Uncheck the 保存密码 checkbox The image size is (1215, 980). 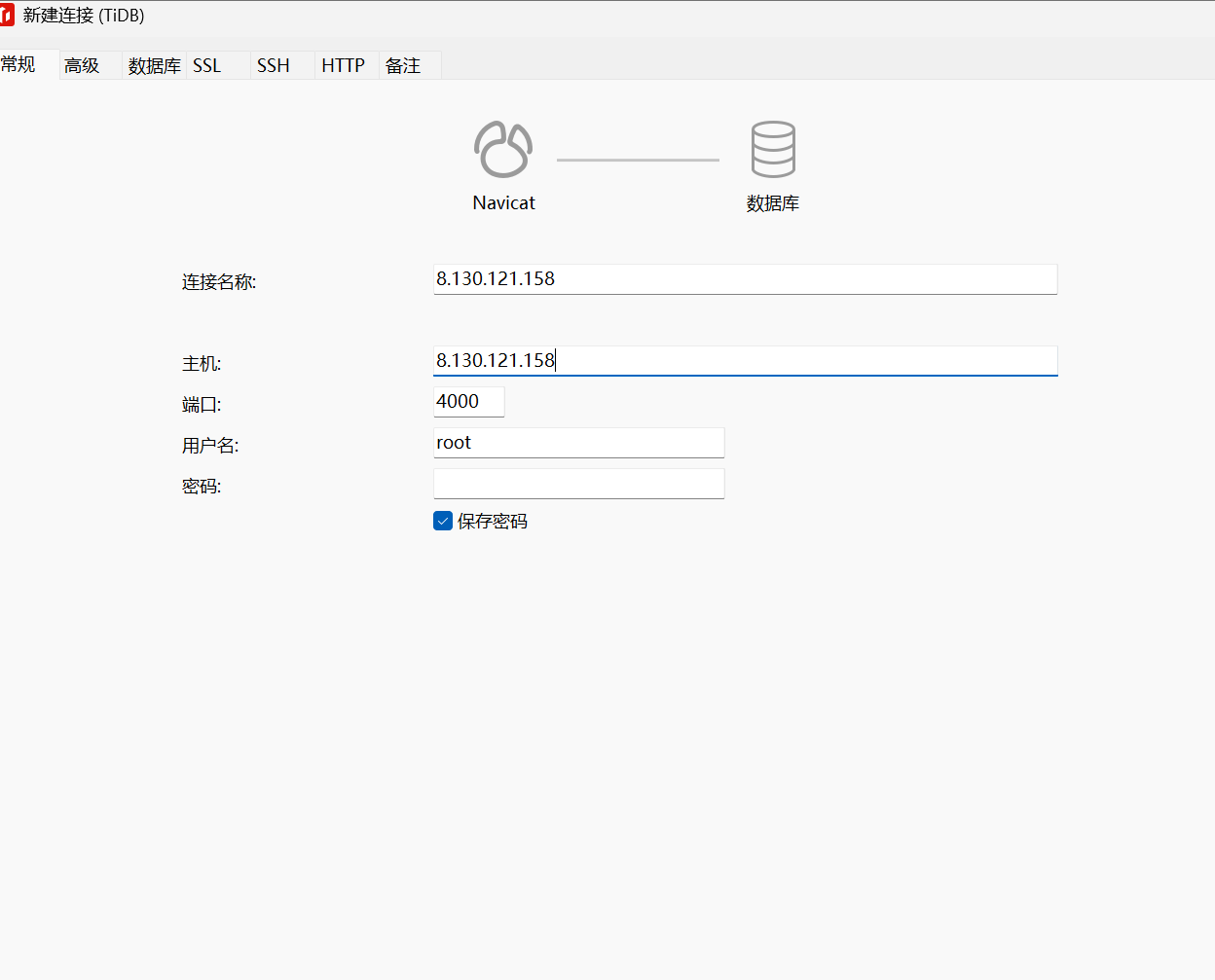tap(443, 521)
